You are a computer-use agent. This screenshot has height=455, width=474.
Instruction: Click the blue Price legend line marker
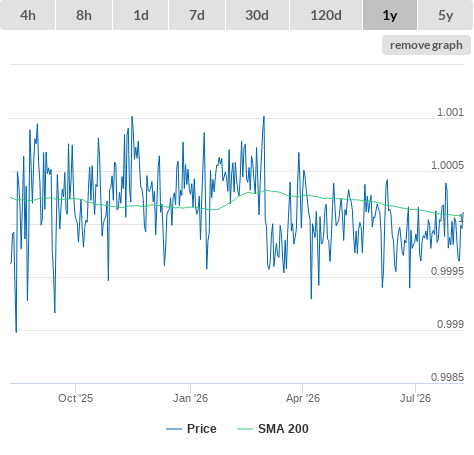click(174, 429)
